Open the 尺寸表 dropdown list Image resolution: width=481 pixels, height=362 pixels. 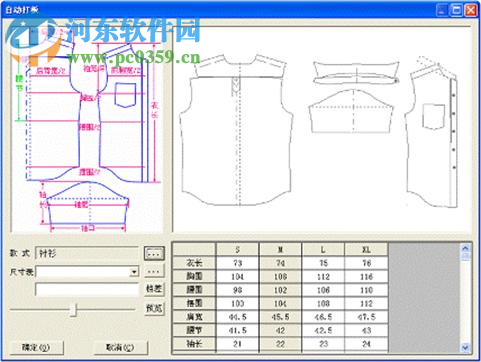point(134,272)
